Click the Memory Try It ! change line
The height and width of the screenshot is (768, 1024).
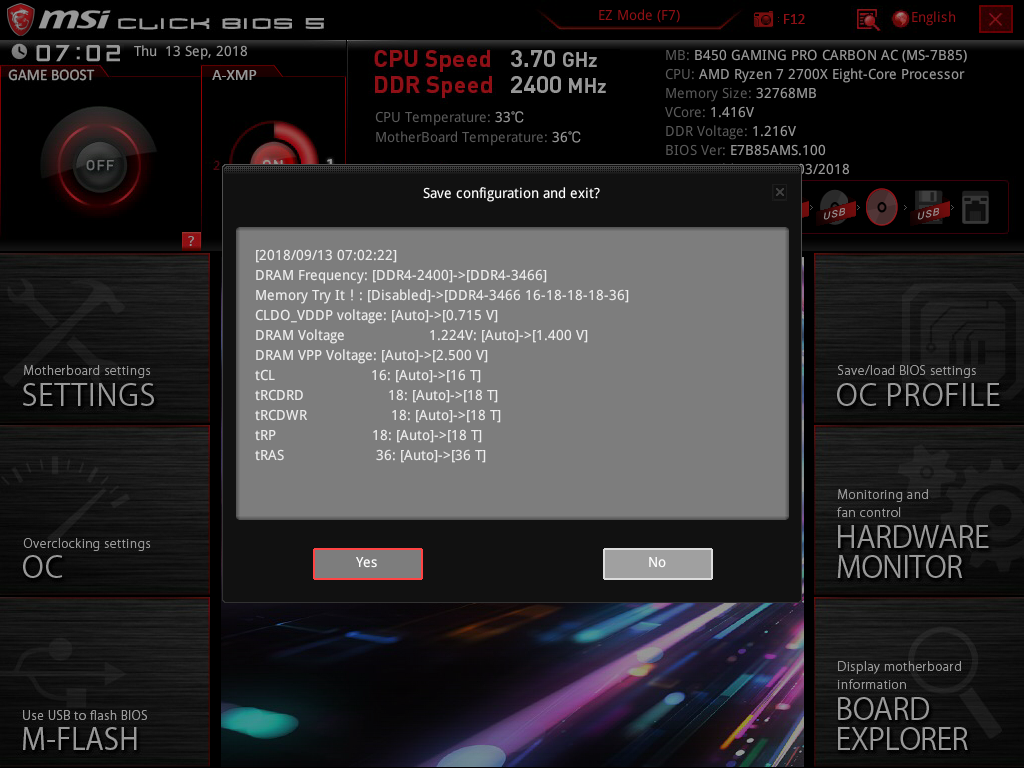pyautogui.click(x=442, y=295)
